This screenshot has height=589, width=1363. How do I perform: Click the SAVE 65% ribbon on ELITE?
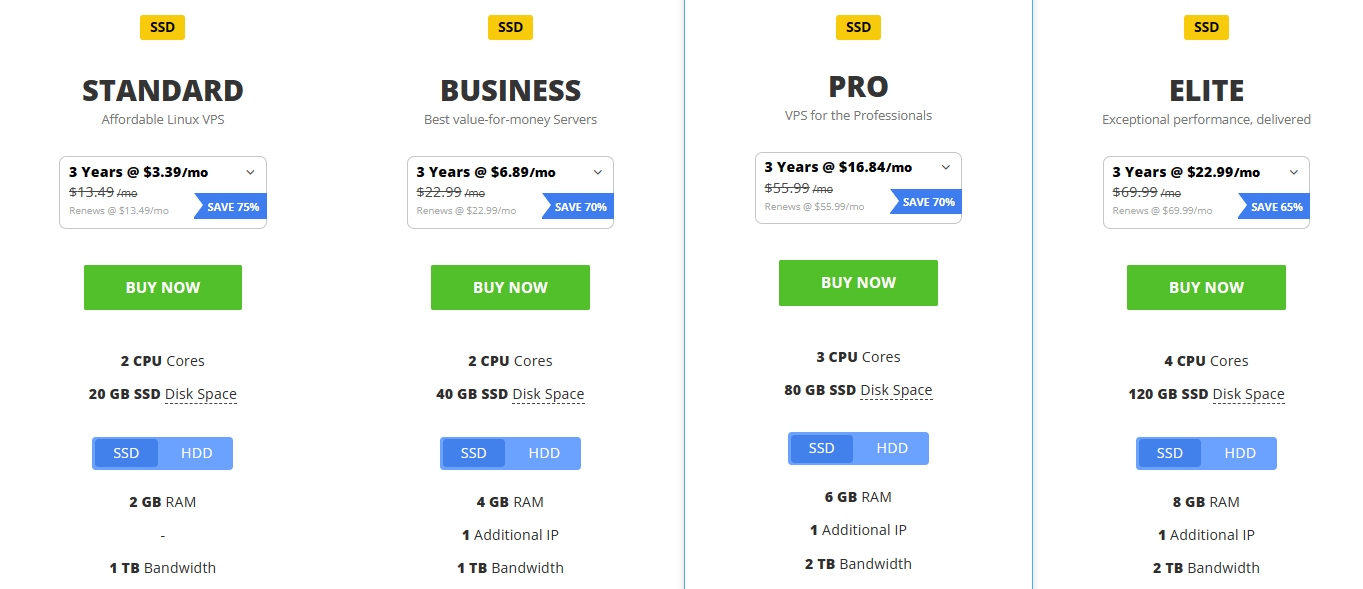pos(1275,207)
